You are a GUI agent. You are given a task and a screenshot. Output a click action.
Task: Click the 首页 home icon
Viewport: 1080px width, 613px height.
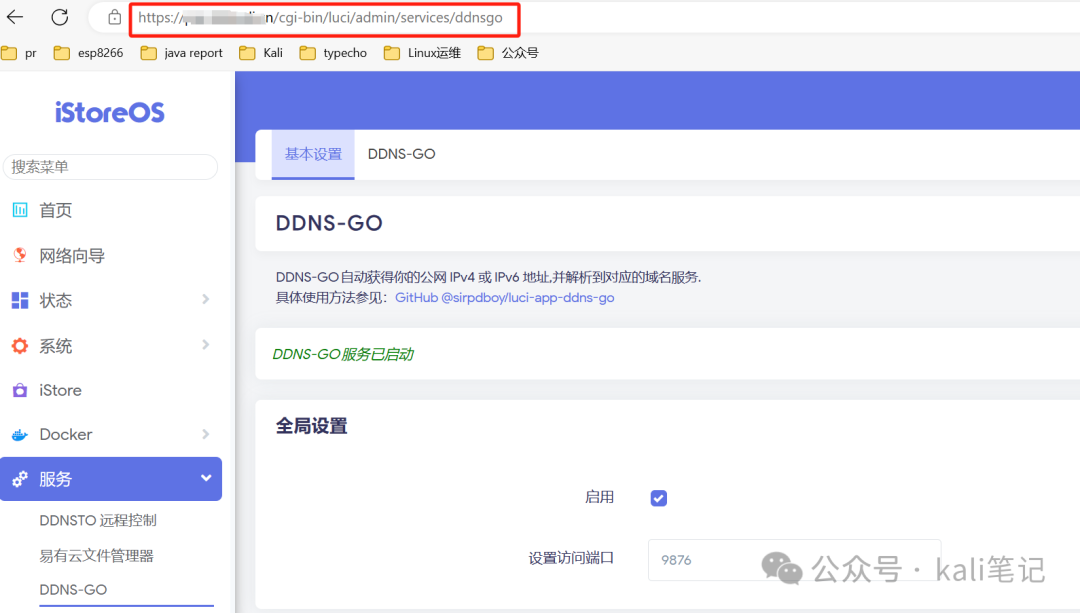pyautogui.click(x=20, y=210)
